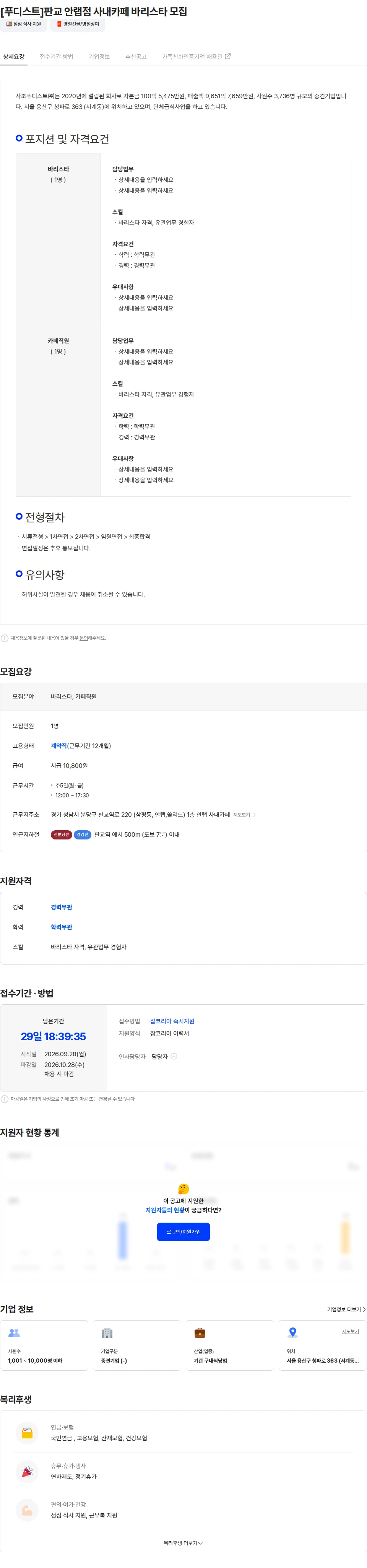This screenshot has width=367, height=1568.
Task: Click 점심 식사 지원, 근무복 지원 text
Action: 84,1516
